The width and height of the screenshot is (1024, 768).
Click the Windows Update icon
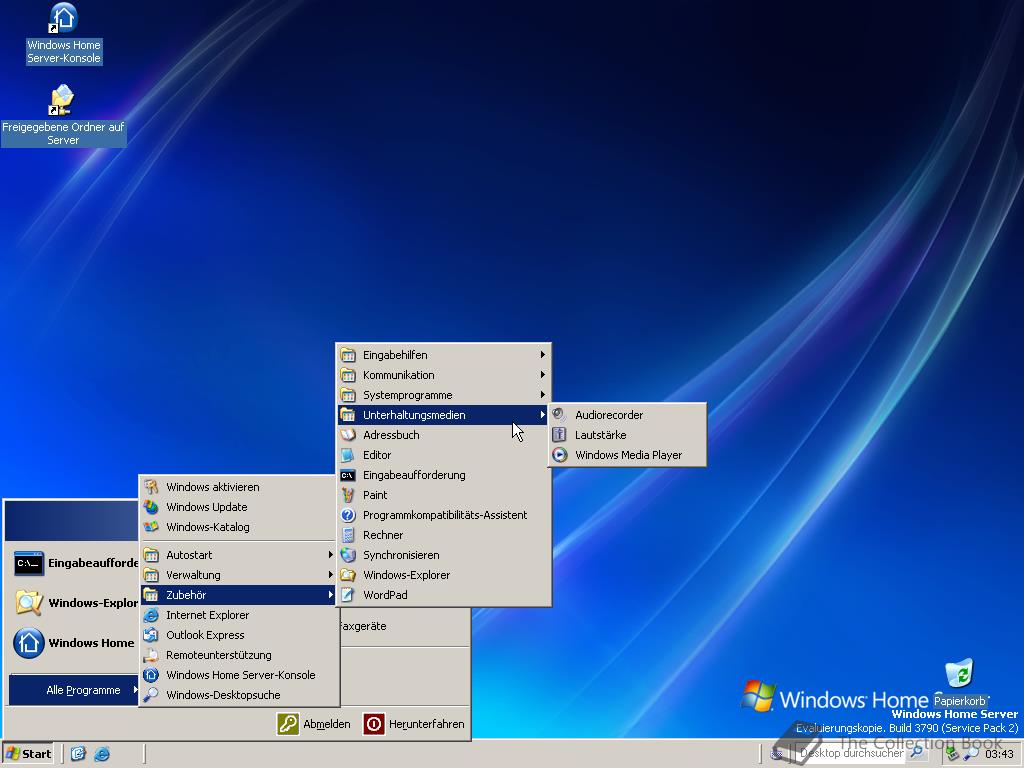click(x=151, y=507)
